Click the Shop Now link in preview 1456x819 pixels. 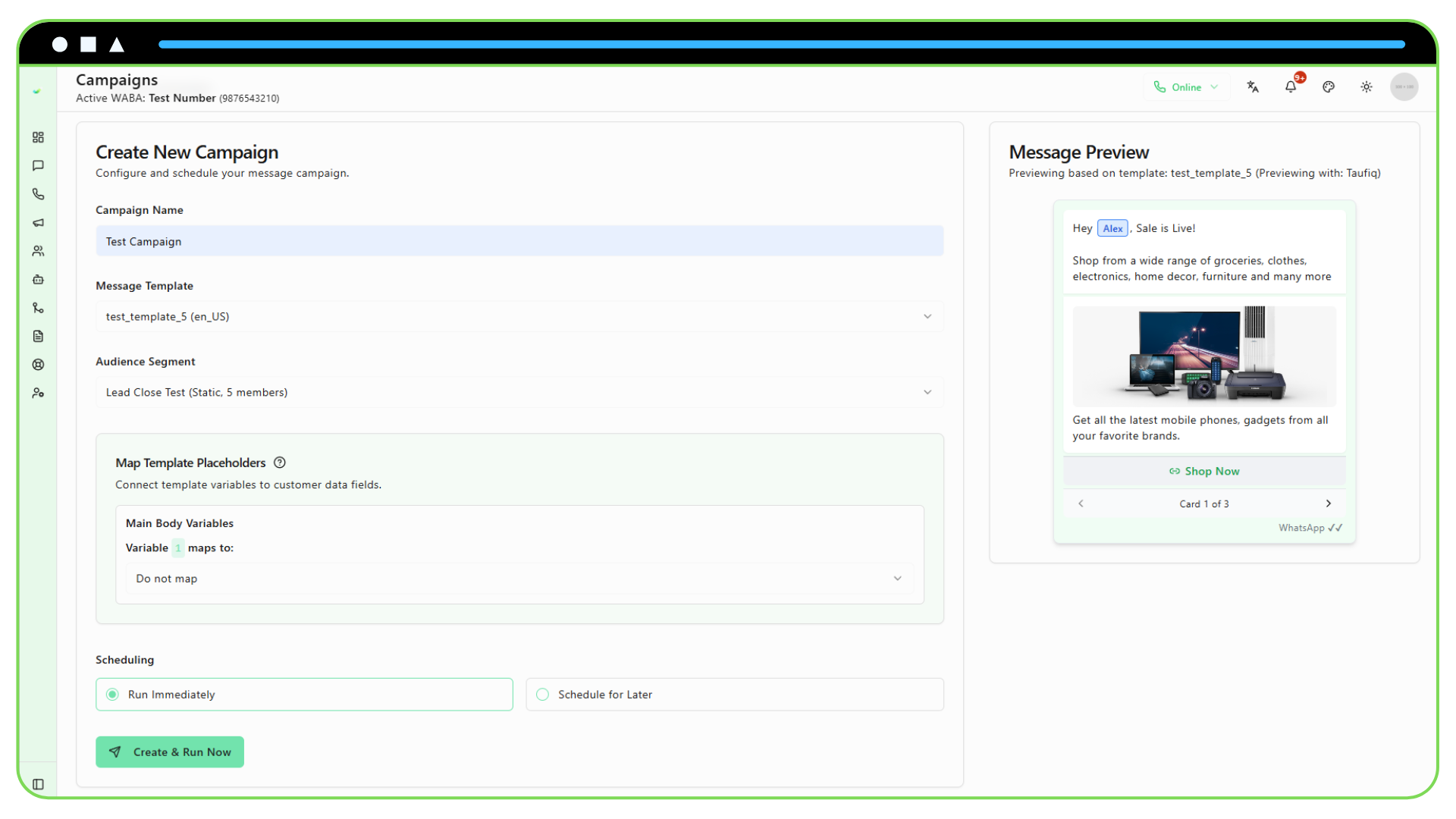point(1204,472)
